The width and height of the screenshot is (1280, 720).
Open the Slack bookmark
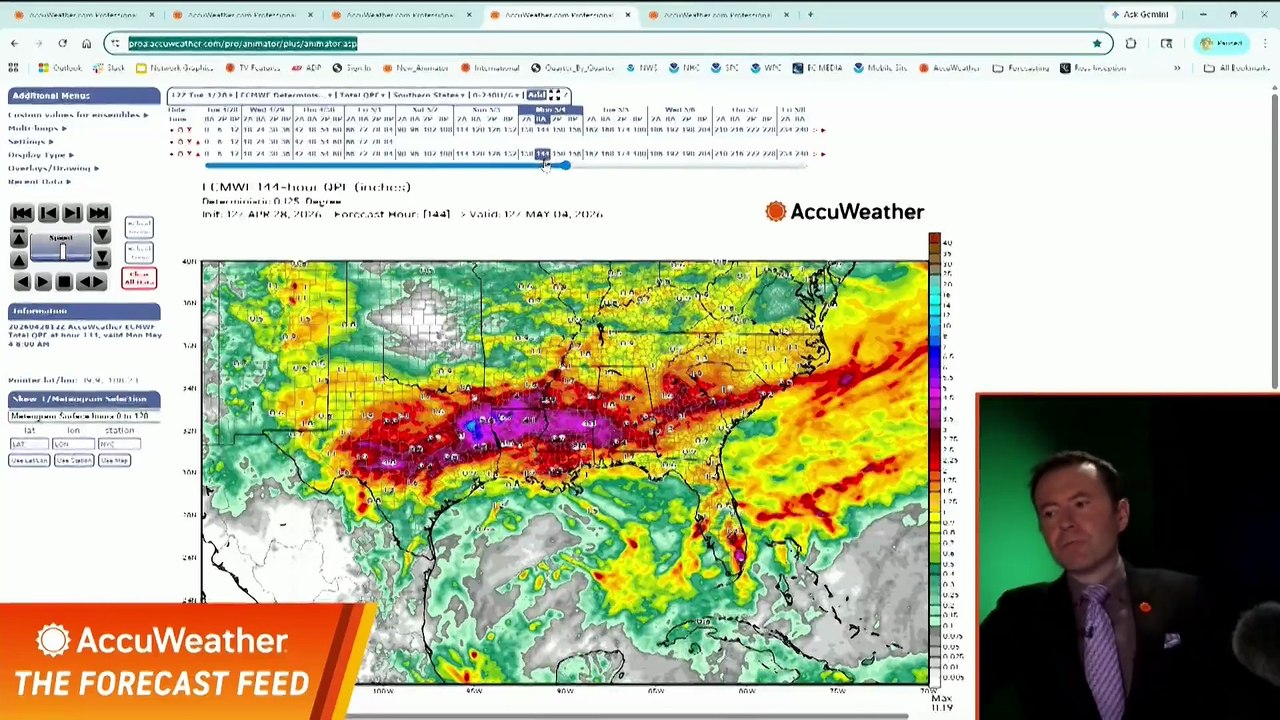pos(108,68)
